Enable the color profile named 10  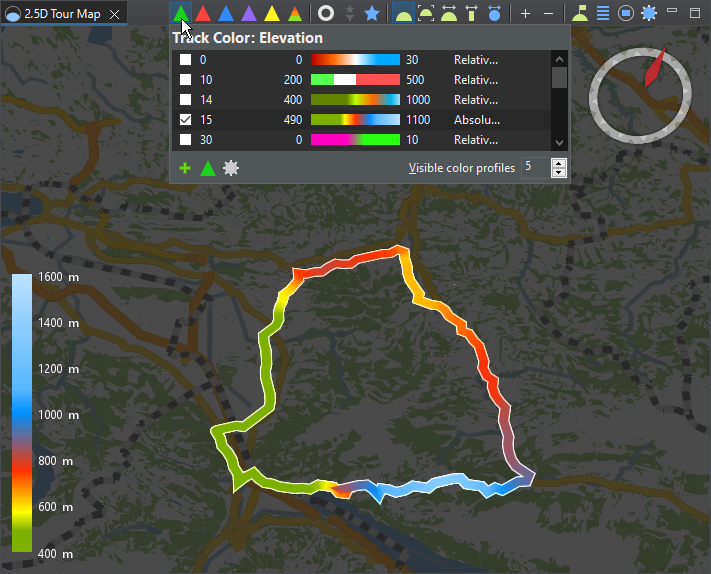pyautogui.click(x=185, y=79)
